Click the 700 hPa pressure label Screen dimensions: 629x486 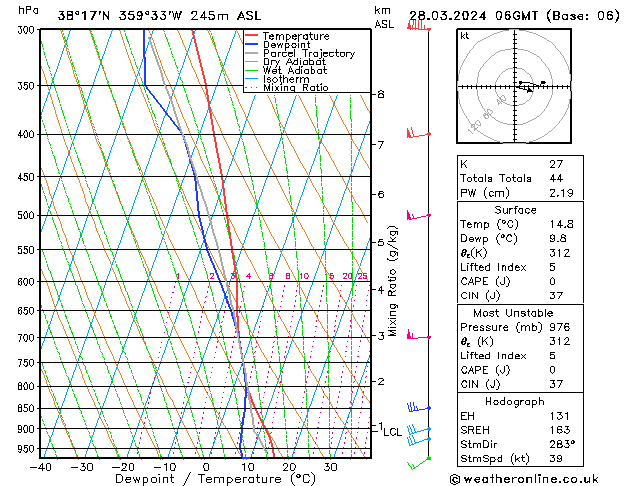pyautogui.click(x=28, y=338)
